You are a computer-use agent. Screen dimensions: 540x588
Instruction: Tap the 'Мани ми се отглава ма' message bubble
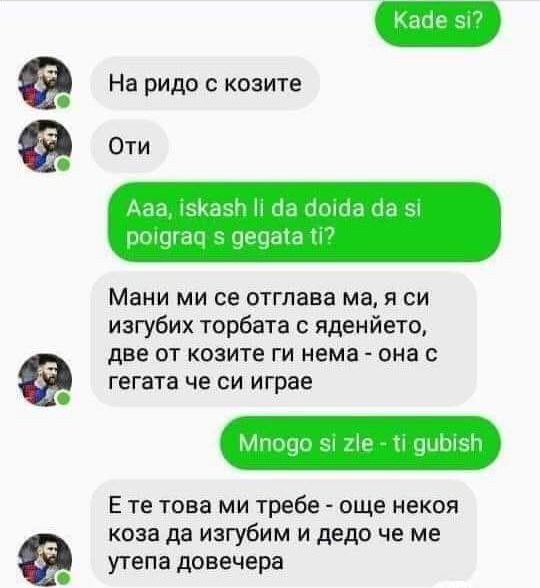284,340
